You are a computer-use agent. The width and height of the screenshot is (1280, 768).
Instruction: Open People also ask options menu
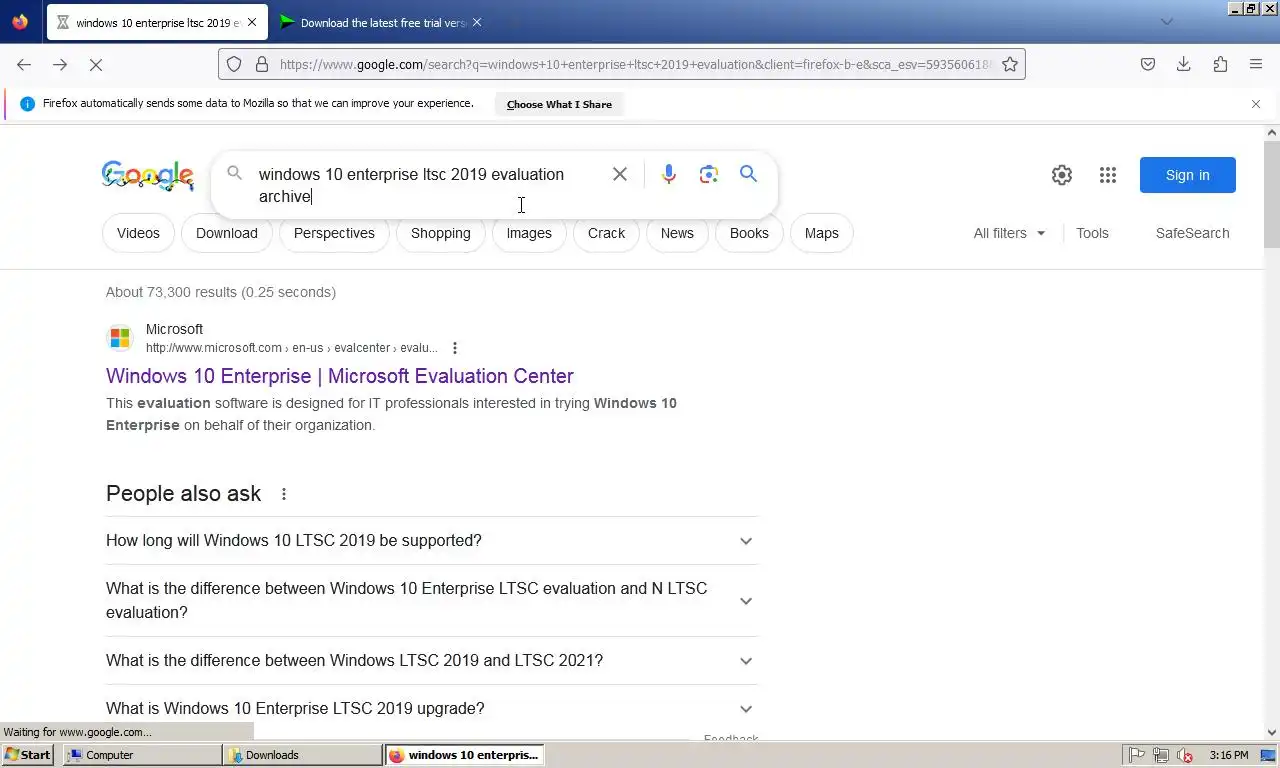click(x=284, y=494)
